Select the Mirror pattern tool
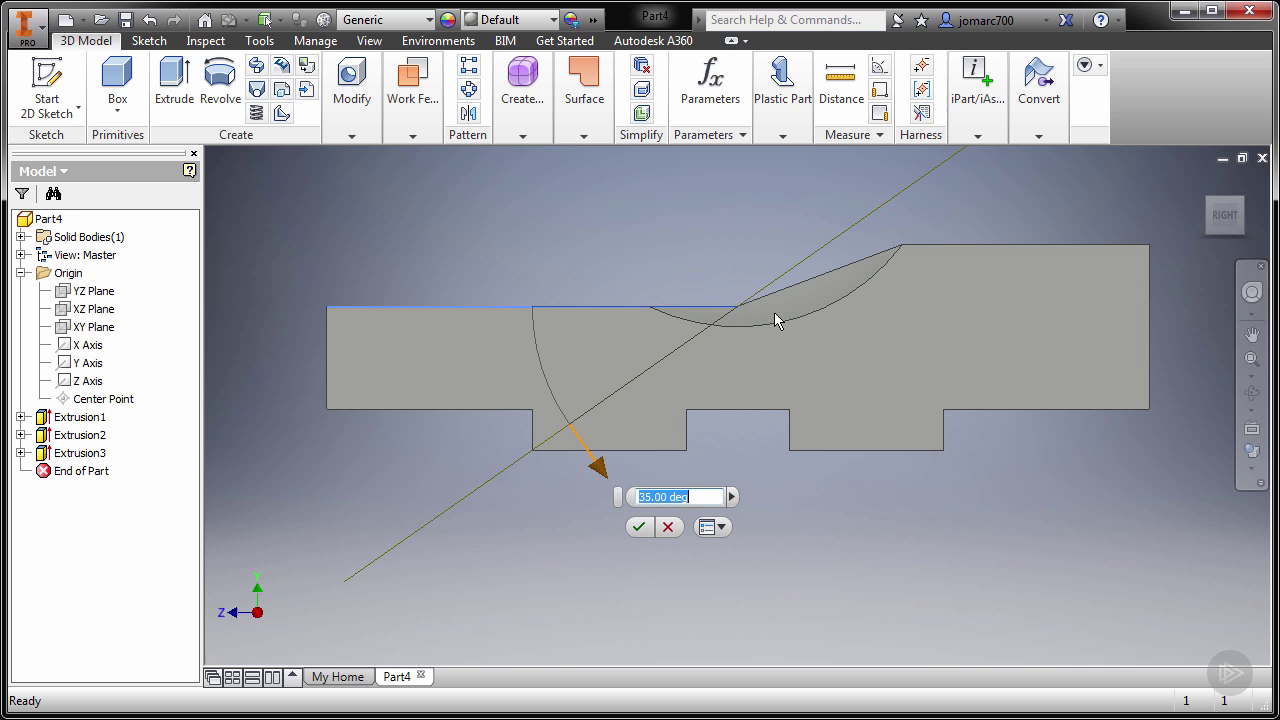This screenshot has width=1280, height=720. pos(468,113)
